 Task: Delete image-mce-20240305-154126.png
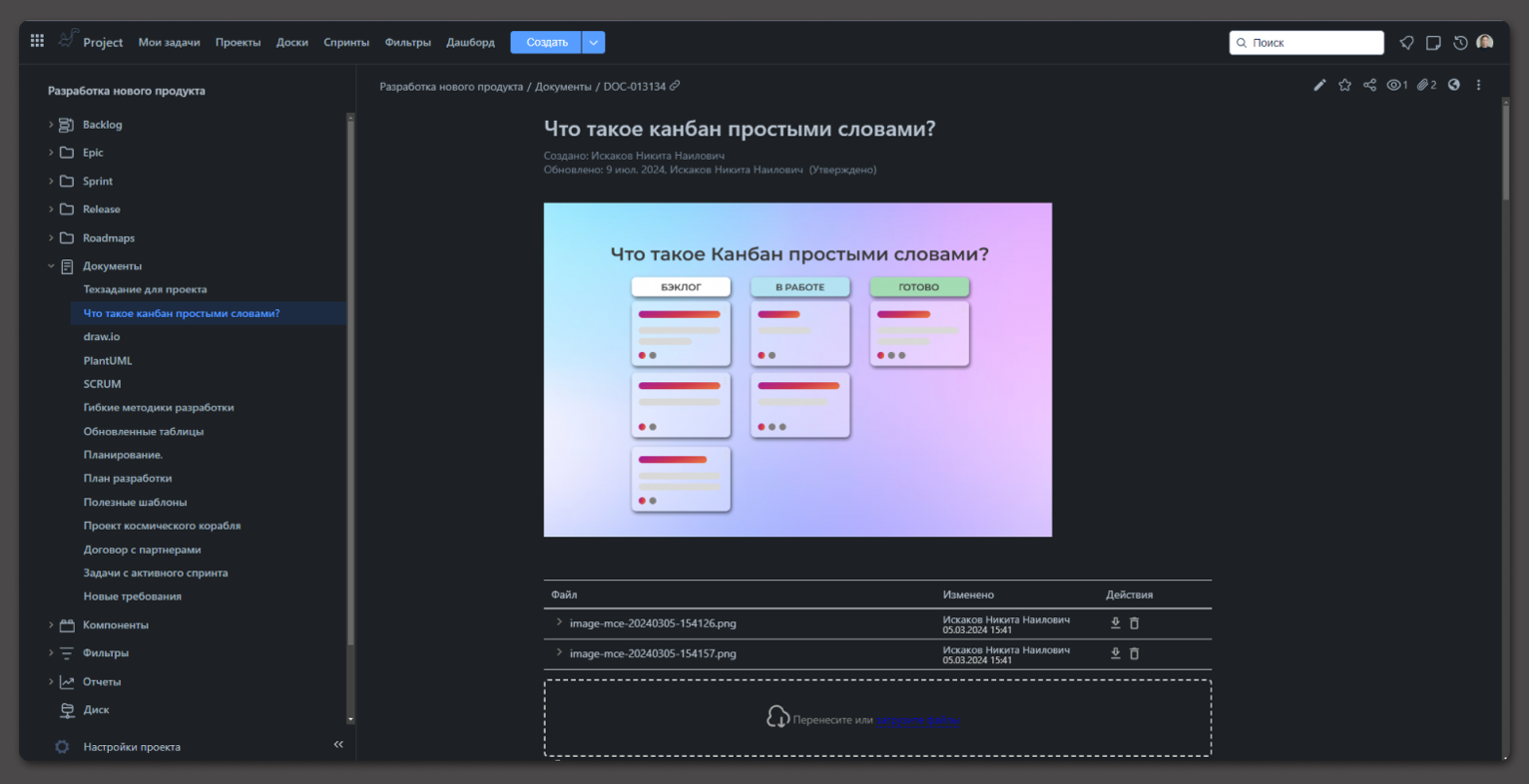click(1135, 623)
